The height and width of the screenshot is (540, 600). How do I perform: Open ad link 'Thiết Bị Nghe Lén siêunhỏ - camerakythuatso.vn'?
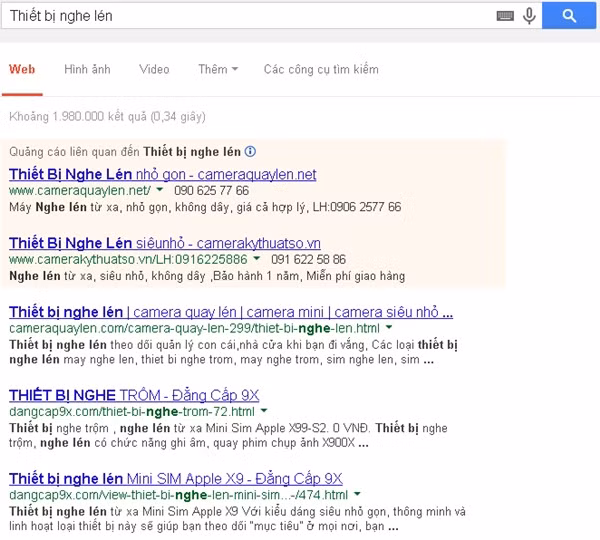pos(165,243)
